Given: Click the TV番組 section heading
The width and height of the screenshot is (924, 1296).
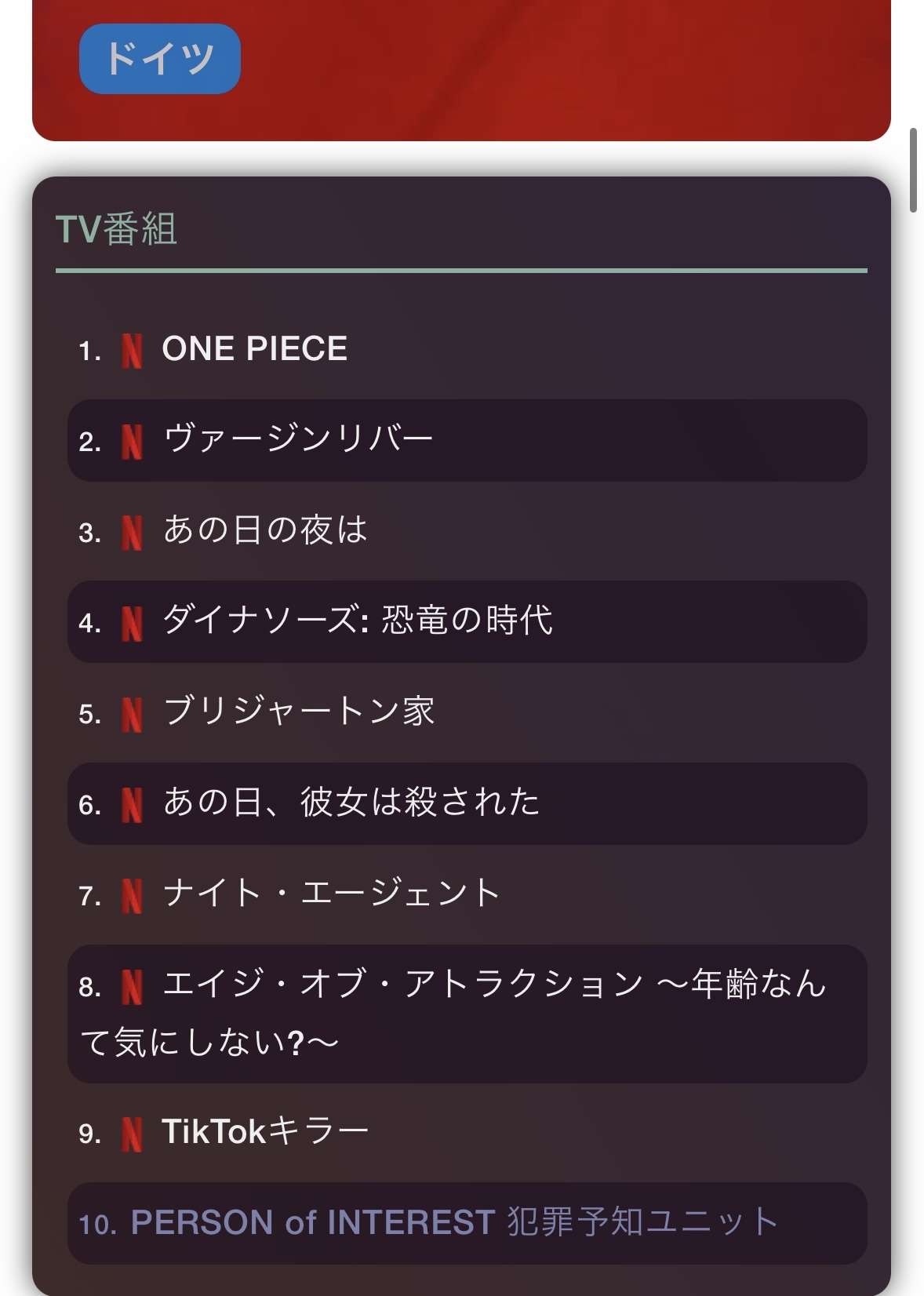Looking at the screenshot, I should [116, 230].
